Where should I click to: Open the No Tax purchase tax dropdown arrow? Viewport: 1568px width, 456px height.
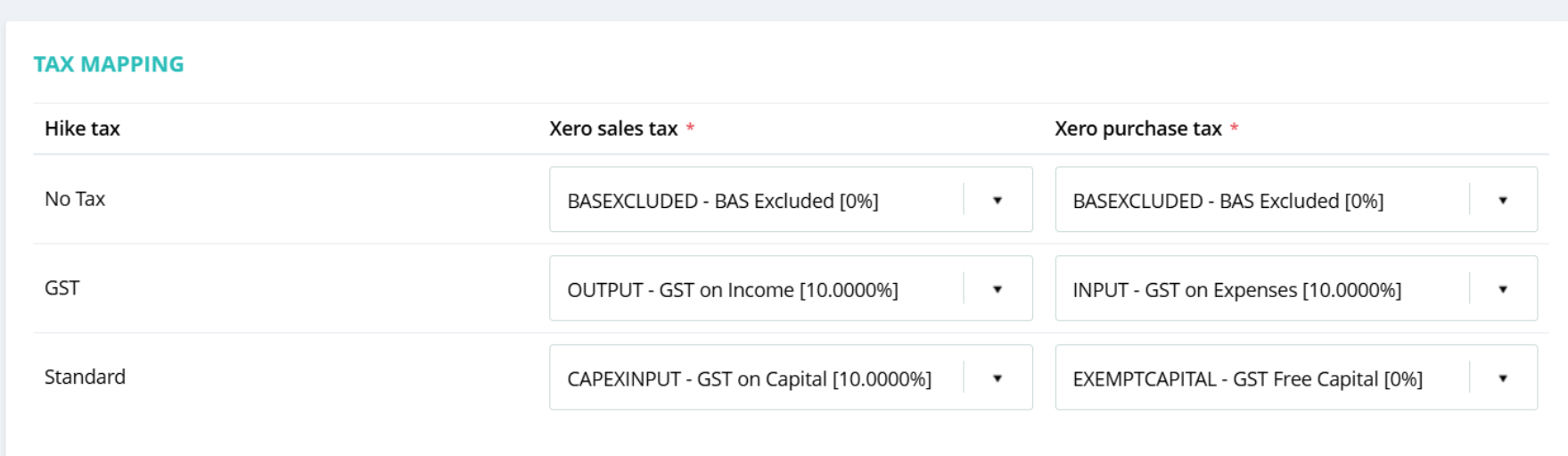point(1502,200)
